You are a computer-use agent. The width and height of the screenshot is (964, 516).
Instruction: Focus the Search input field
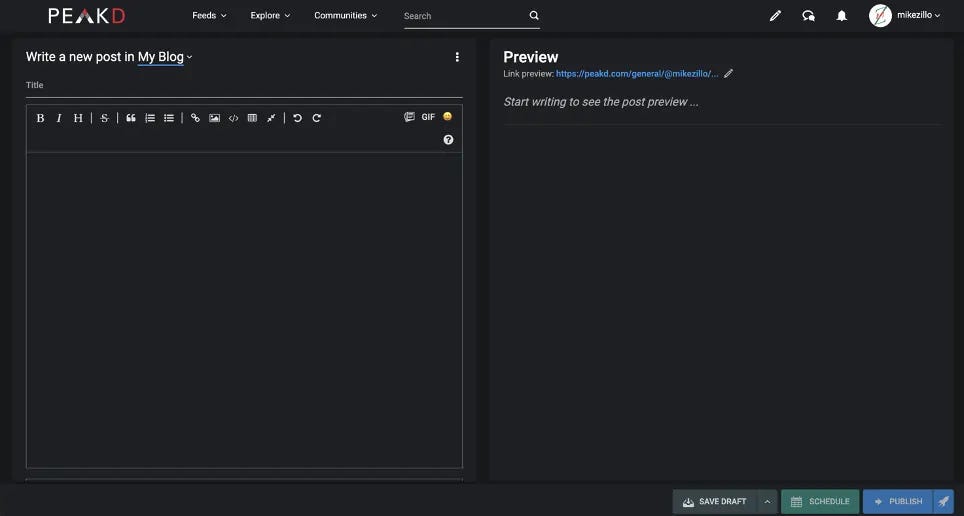click(x=464, y=16)
